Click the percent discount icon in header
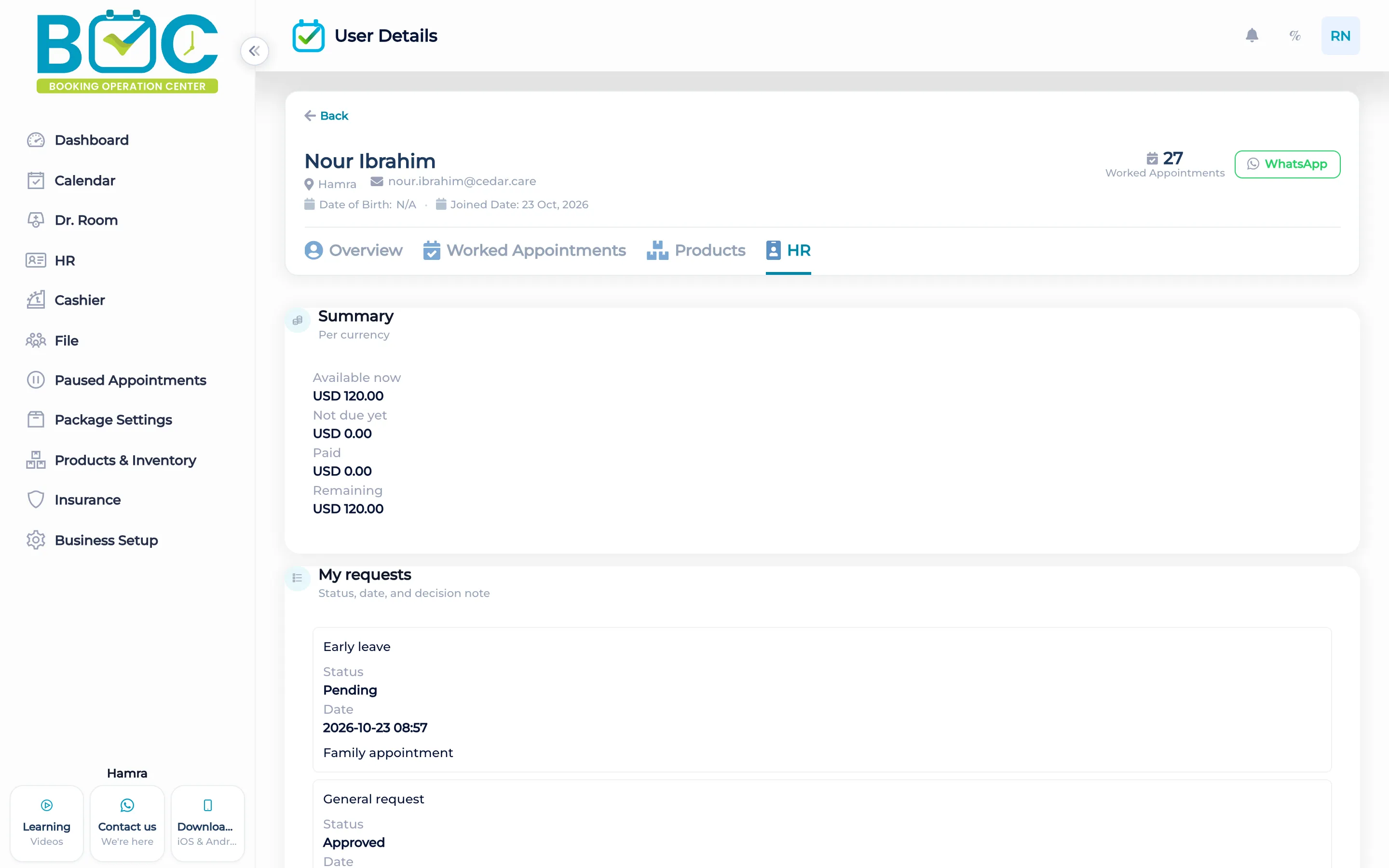1389x868 pixels. click(x=1295, y=36)
